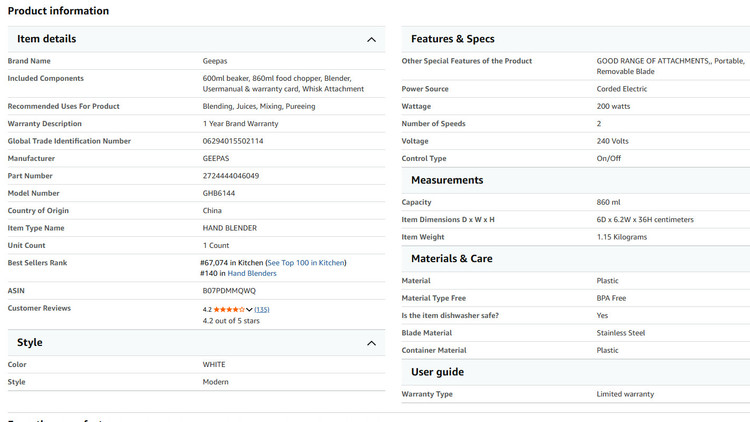Image resolution: width=750 pixels, height=422 pixels.
Task: Select the BPA Free value
Action: (x=611, y=298)
